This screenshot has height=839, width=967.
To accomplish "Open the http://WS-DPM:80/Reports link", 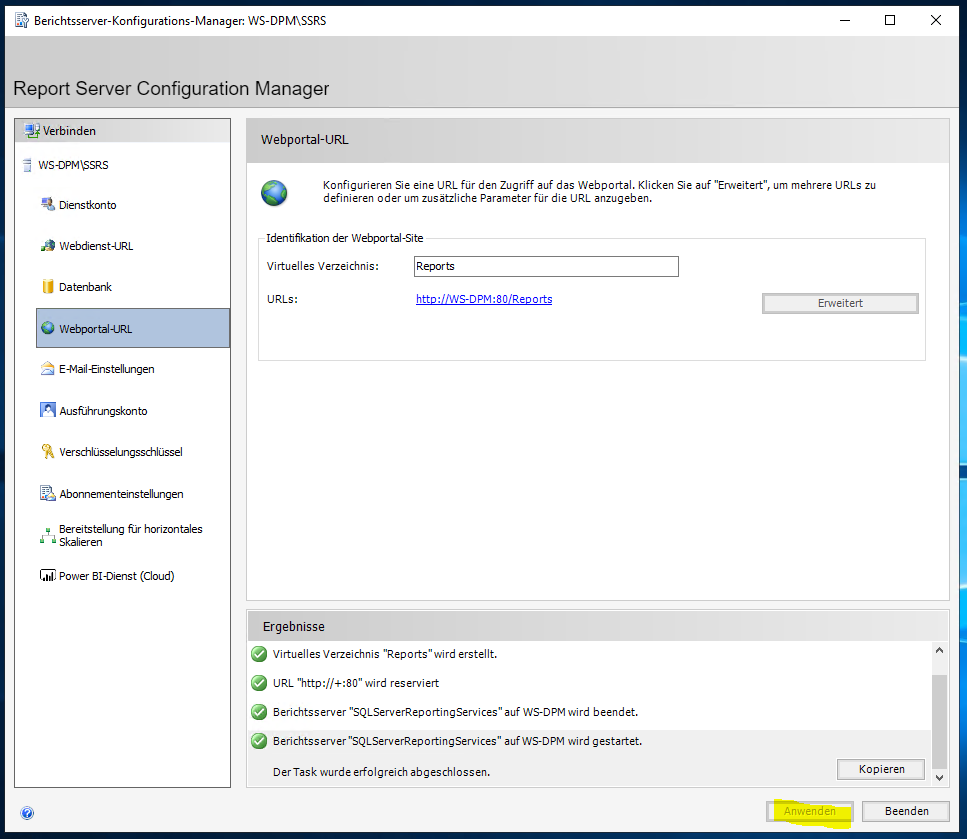I will pos(484,299).
